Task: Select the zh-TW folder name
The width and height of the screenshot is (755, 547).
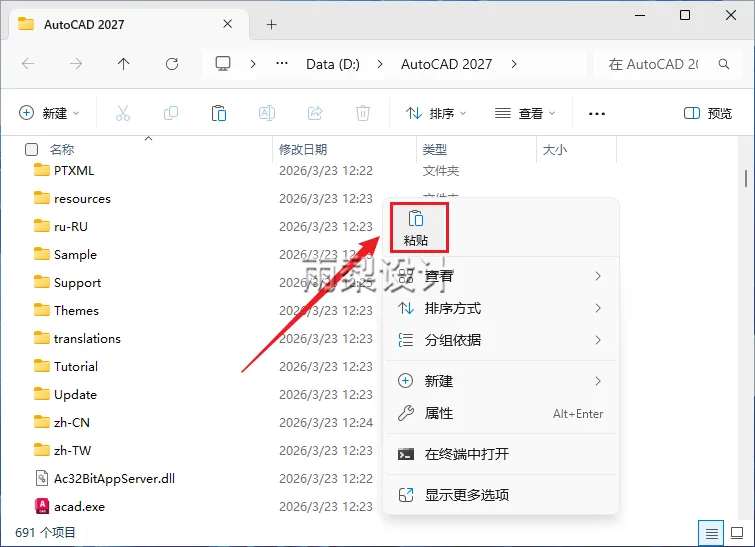Action: pyautogui.click(x=72, y=450)
